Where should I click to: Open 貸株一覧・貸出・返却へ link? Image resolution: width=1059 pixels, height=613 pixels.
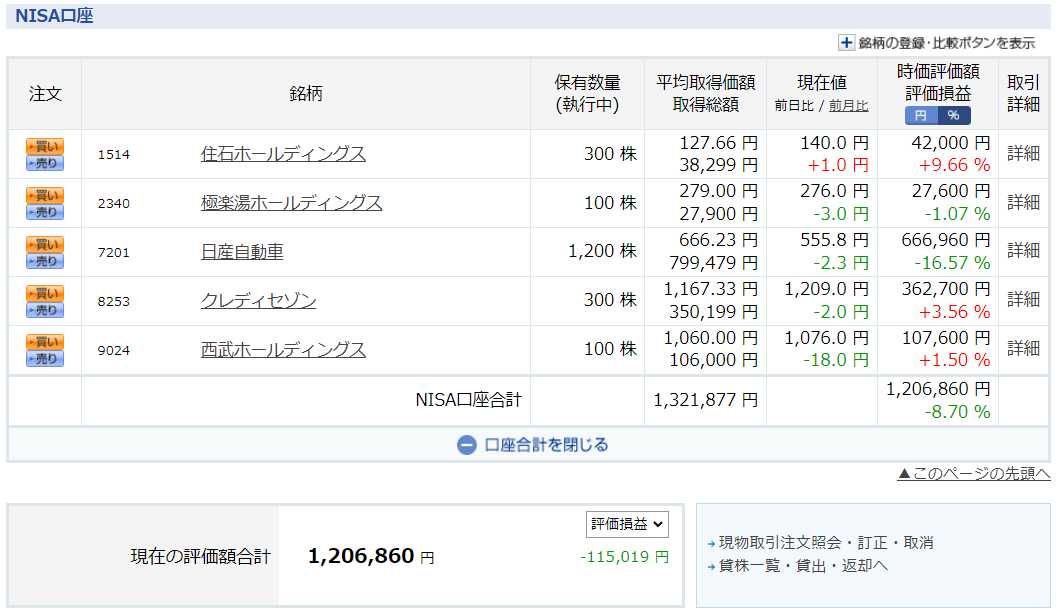coord(803,566)
